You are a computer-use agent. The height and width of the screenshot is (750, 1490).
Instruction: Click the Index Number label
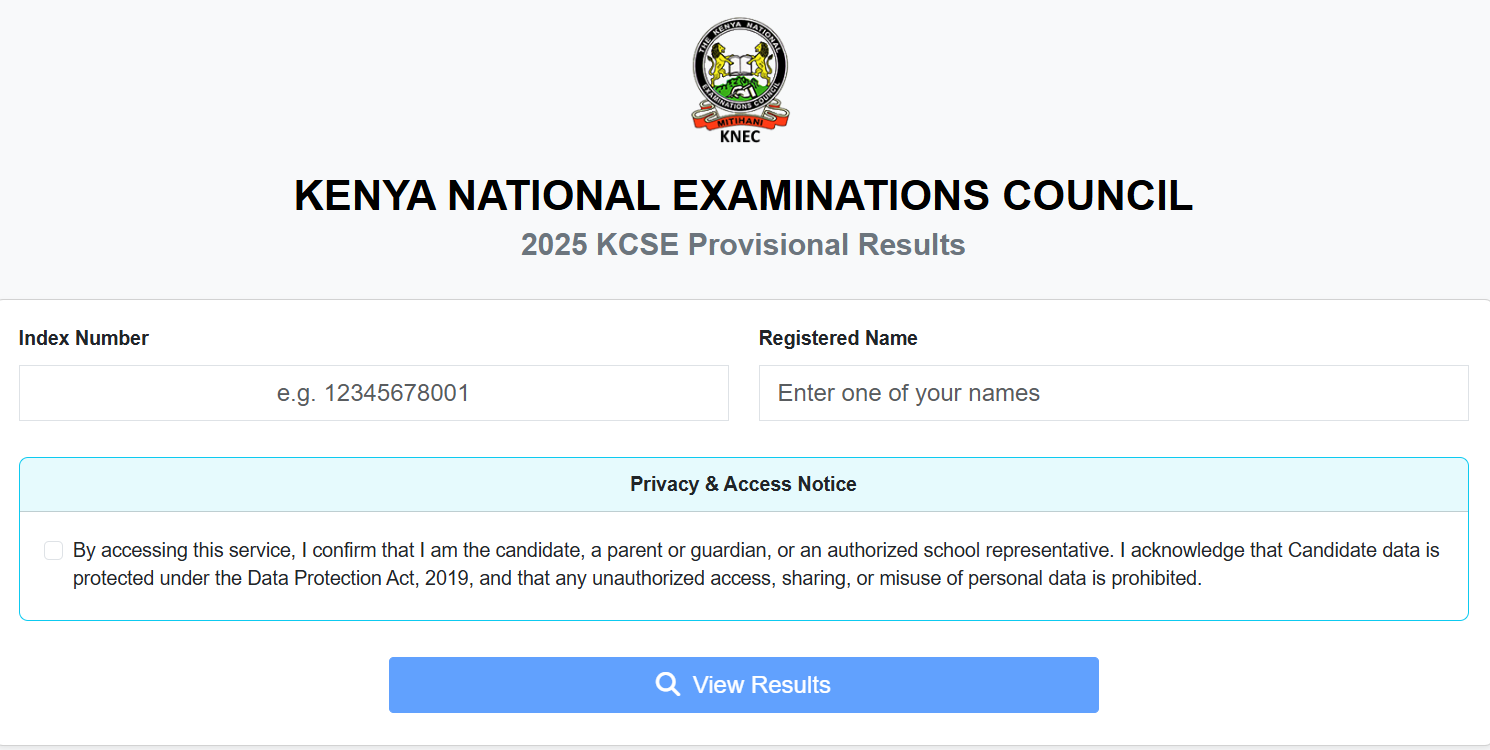tap(84, 338)
